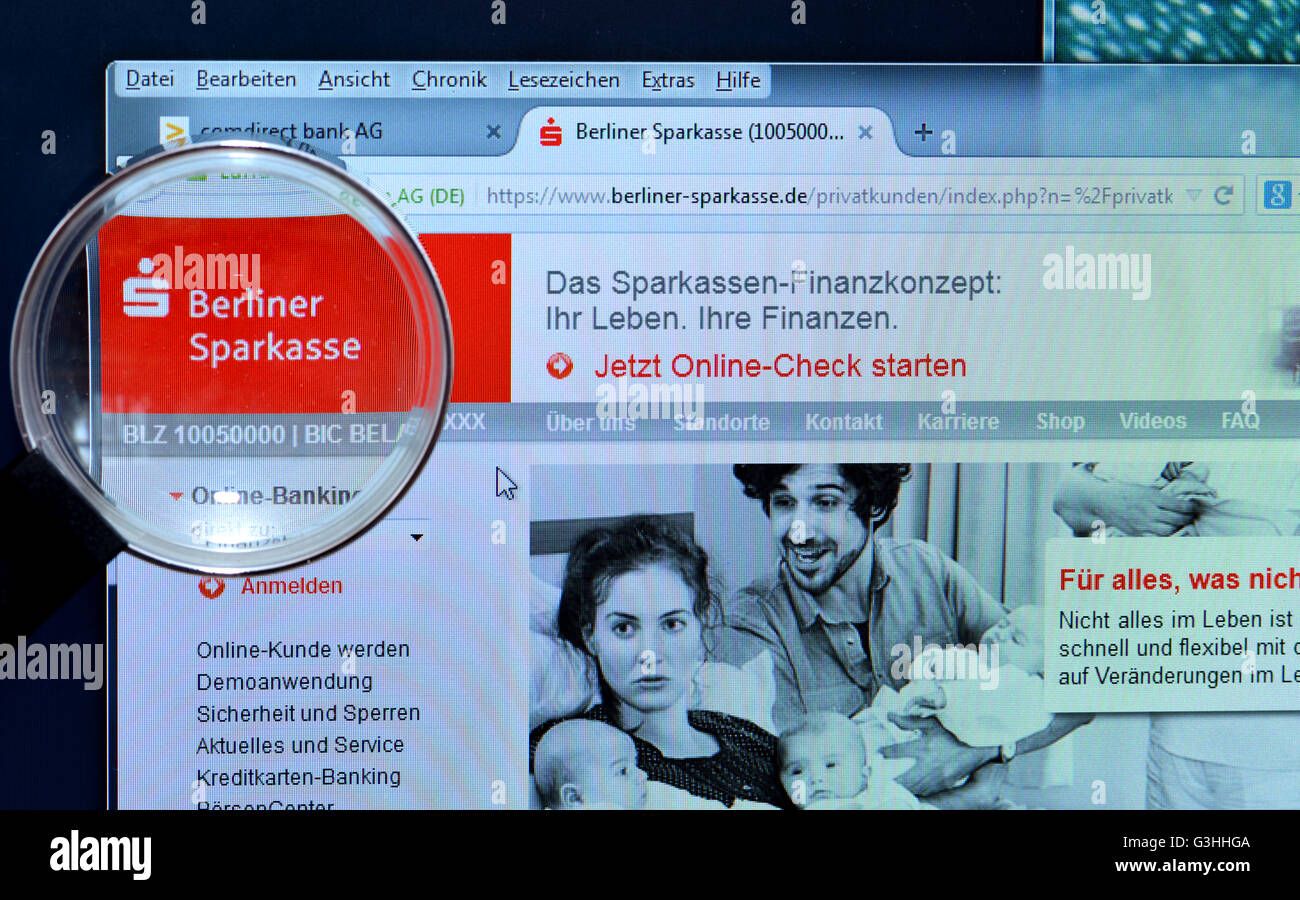Click the Google search engine icon
The image size is (1300, 900).
coord(1276,195)
